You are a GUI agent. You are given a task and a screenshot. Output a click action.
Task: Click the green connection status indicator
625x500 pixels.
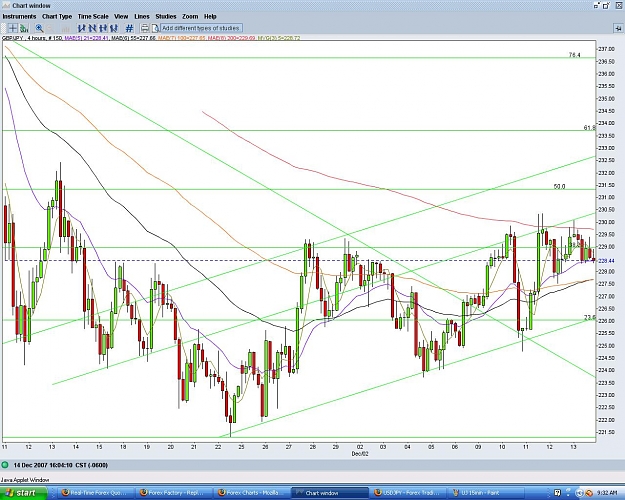(4, 465)
